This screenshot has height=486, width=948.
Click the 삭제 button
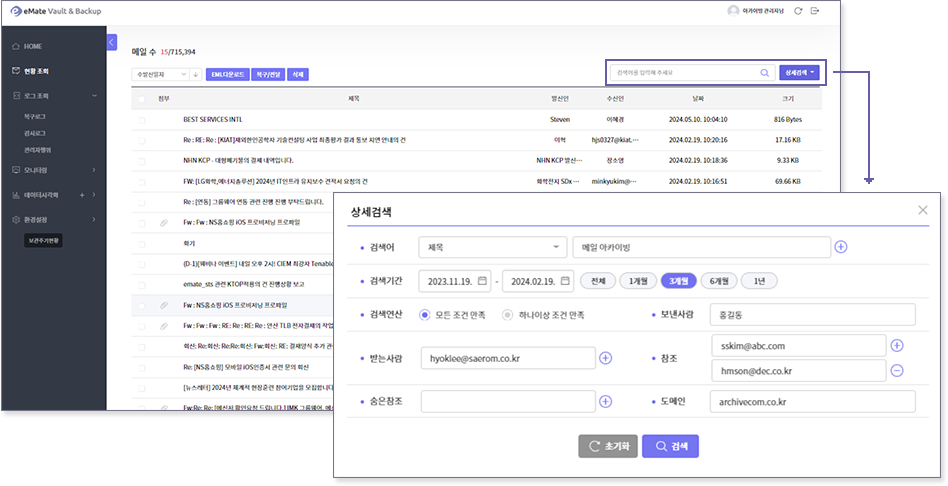tap(298, 74)
